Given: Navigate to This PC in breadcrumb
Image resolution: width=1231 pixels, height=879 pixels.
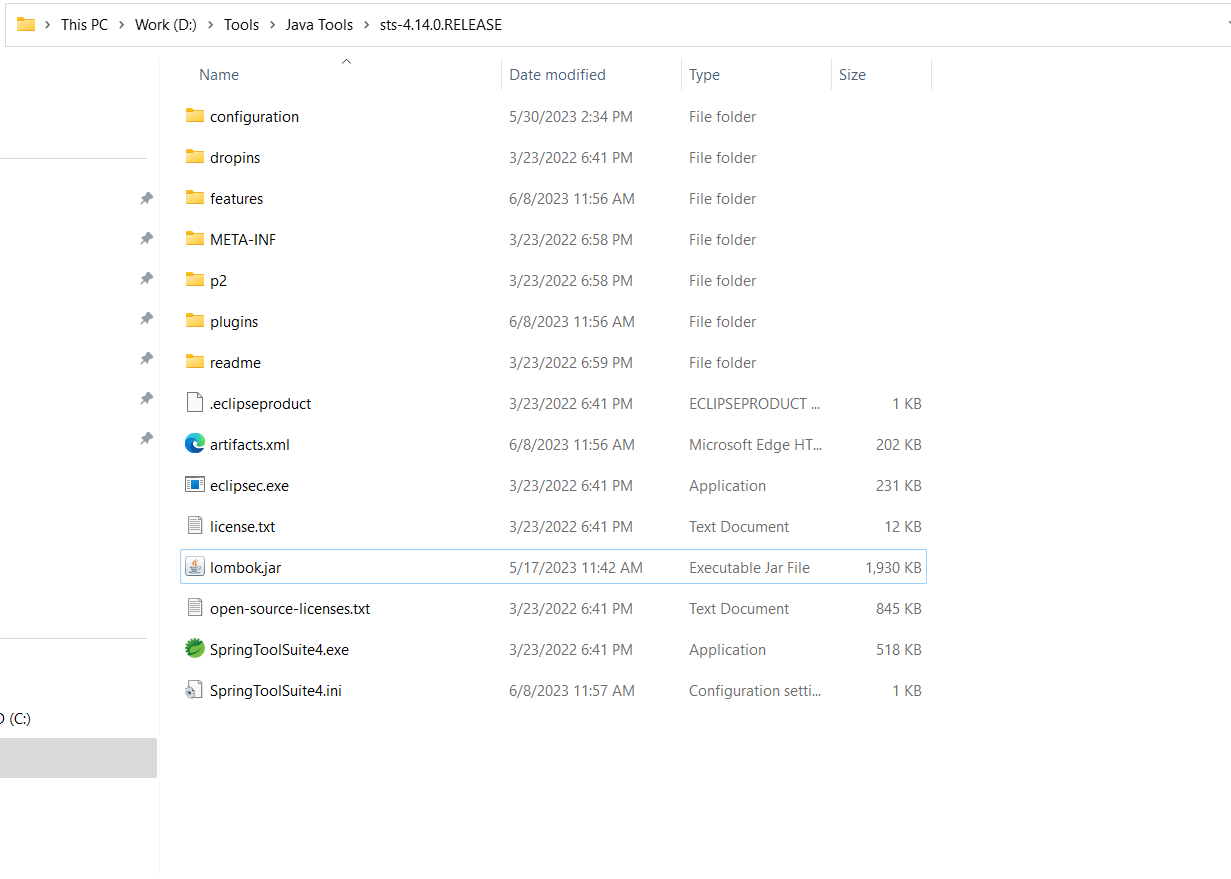Looking at the screenshot, I should 84,25.
